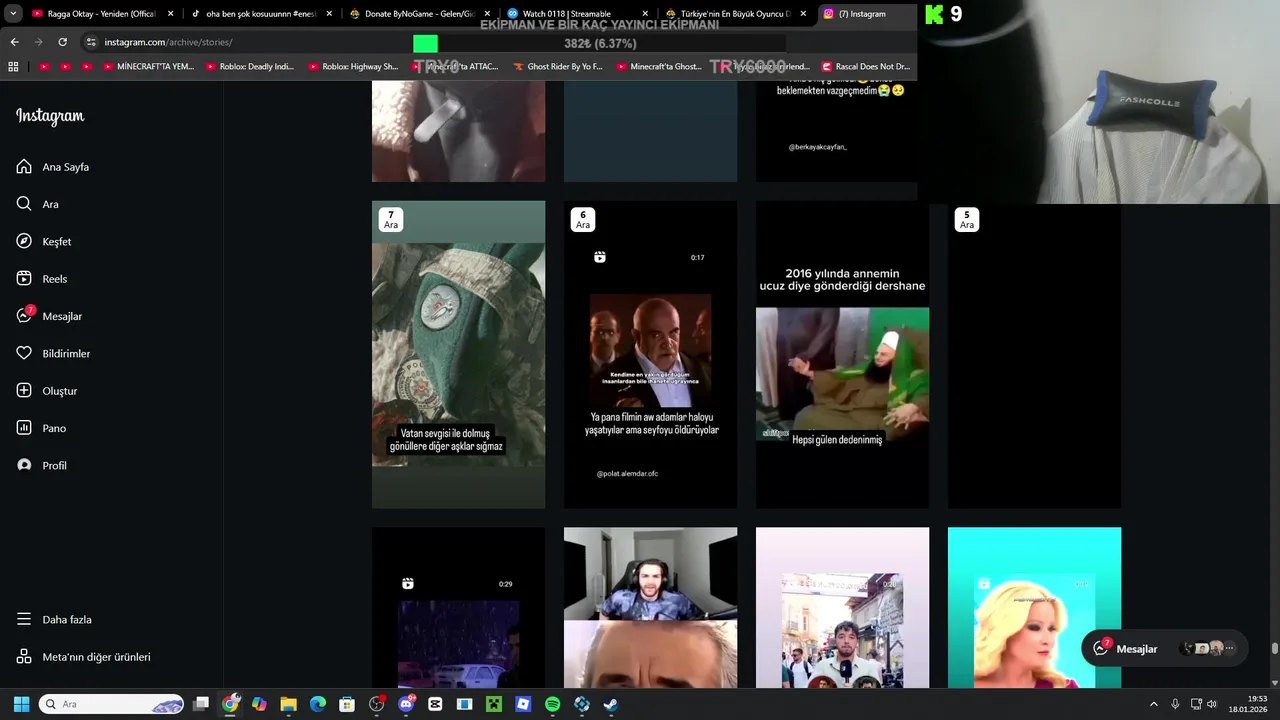
Task: Open the blonde woman on cyan story
Action: pos(1034,608)
